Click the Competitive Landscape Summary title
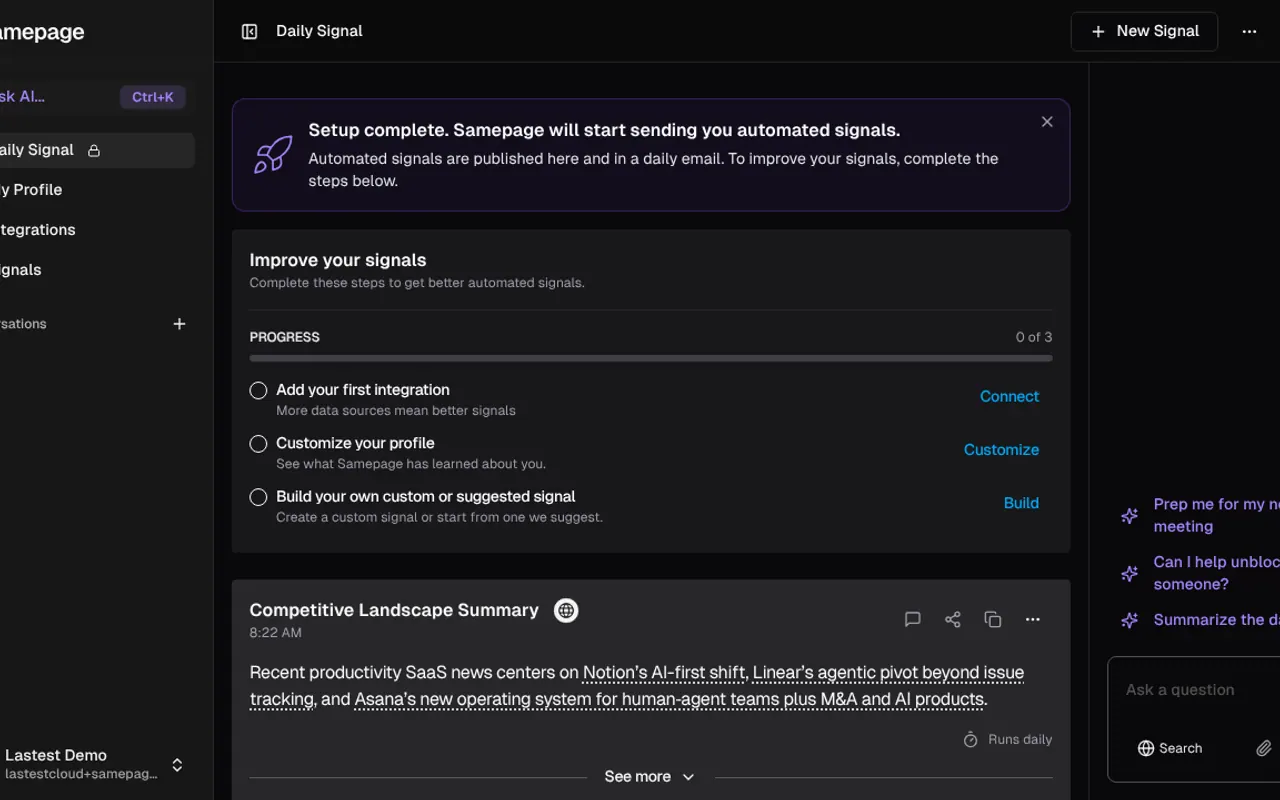This screenshot has width=1280, height=800. point(394,610)
